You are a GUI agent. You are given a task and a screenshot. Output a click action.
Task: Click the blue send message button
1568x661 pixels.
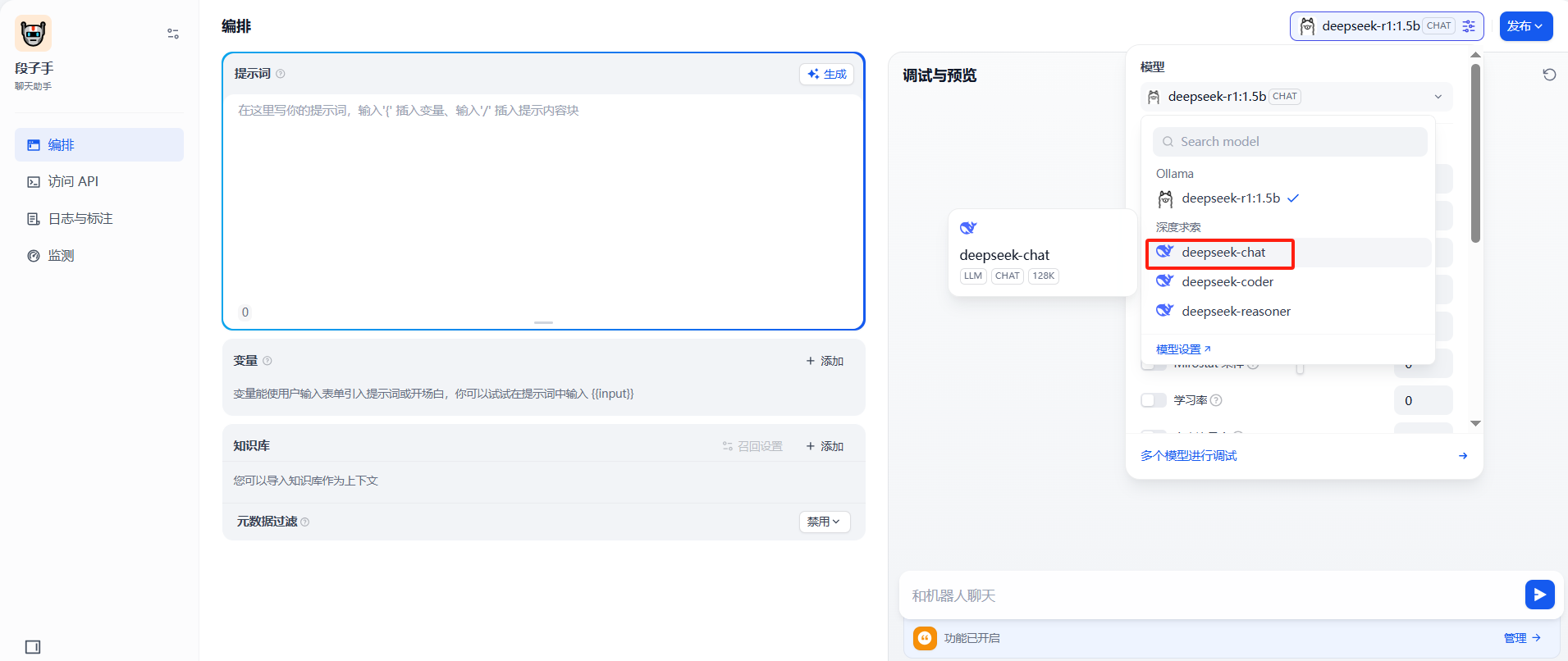[1540, 595]
